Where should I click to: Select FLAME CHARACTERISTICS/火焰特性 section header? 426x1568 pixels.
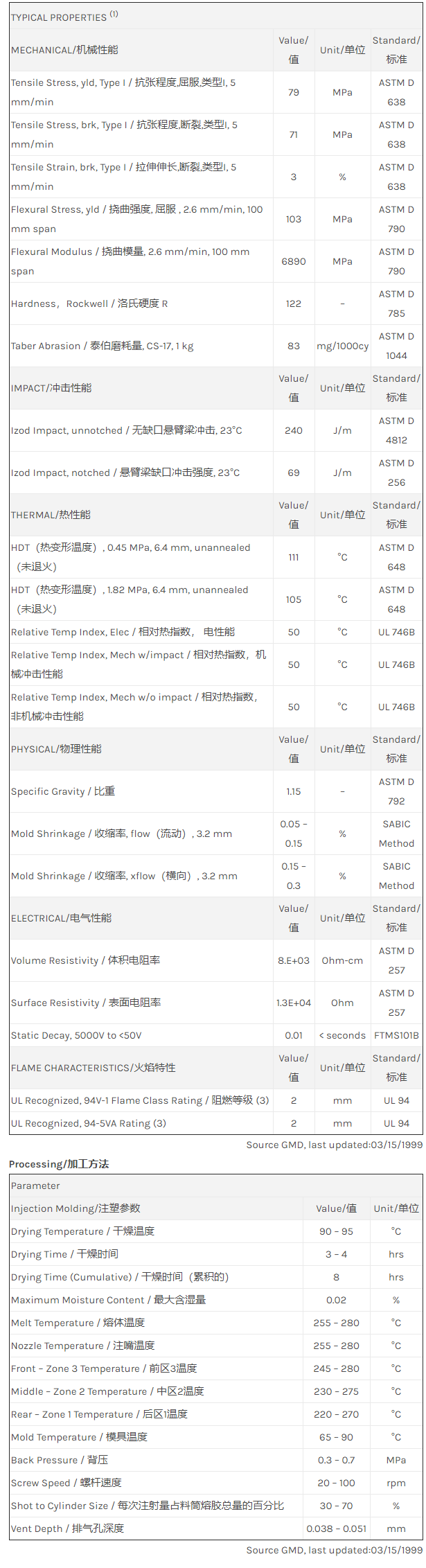point(94,1068)
